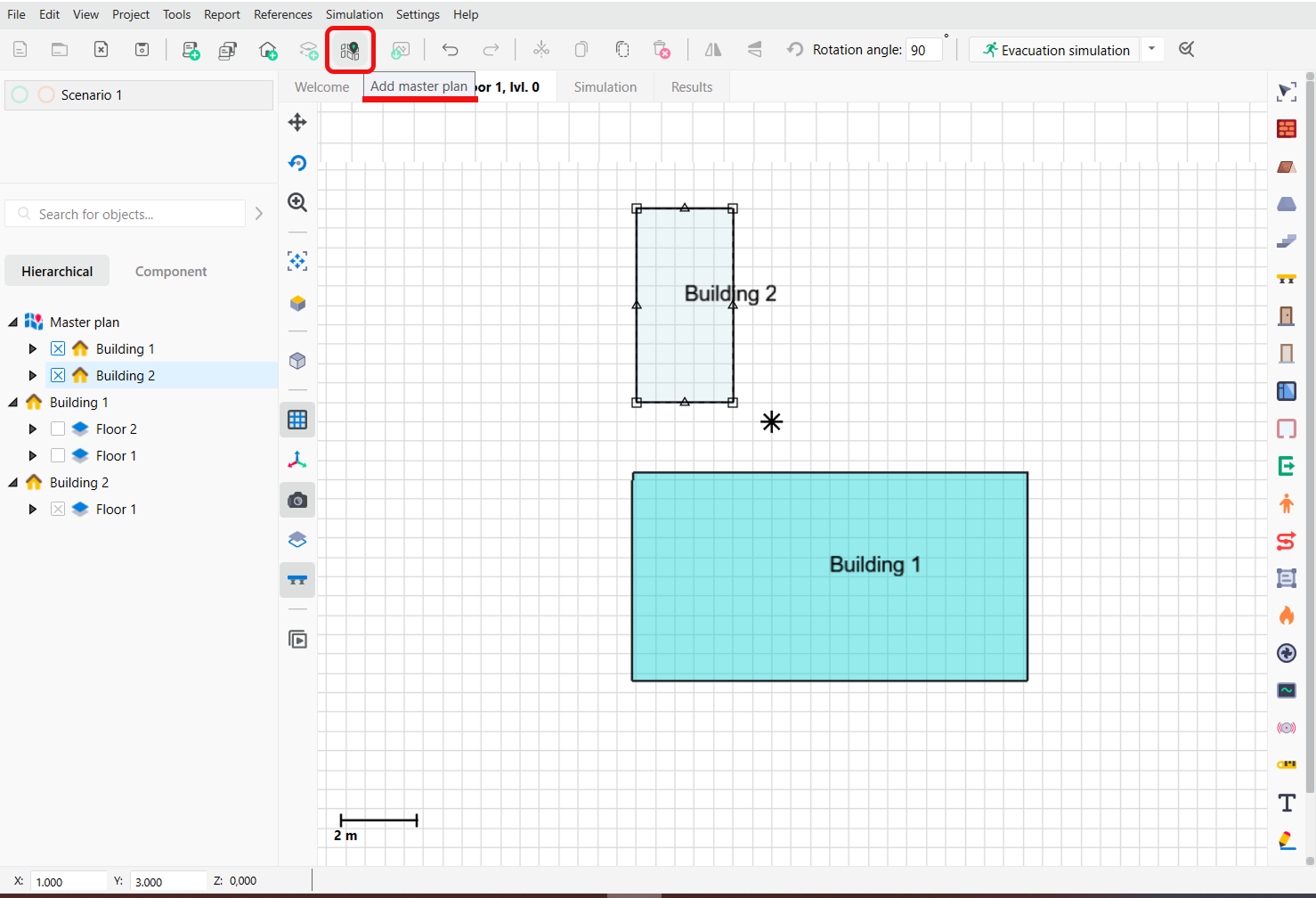1316x898 pixels.
Task: Toggle the grid display icon
Action: (297, 420)
